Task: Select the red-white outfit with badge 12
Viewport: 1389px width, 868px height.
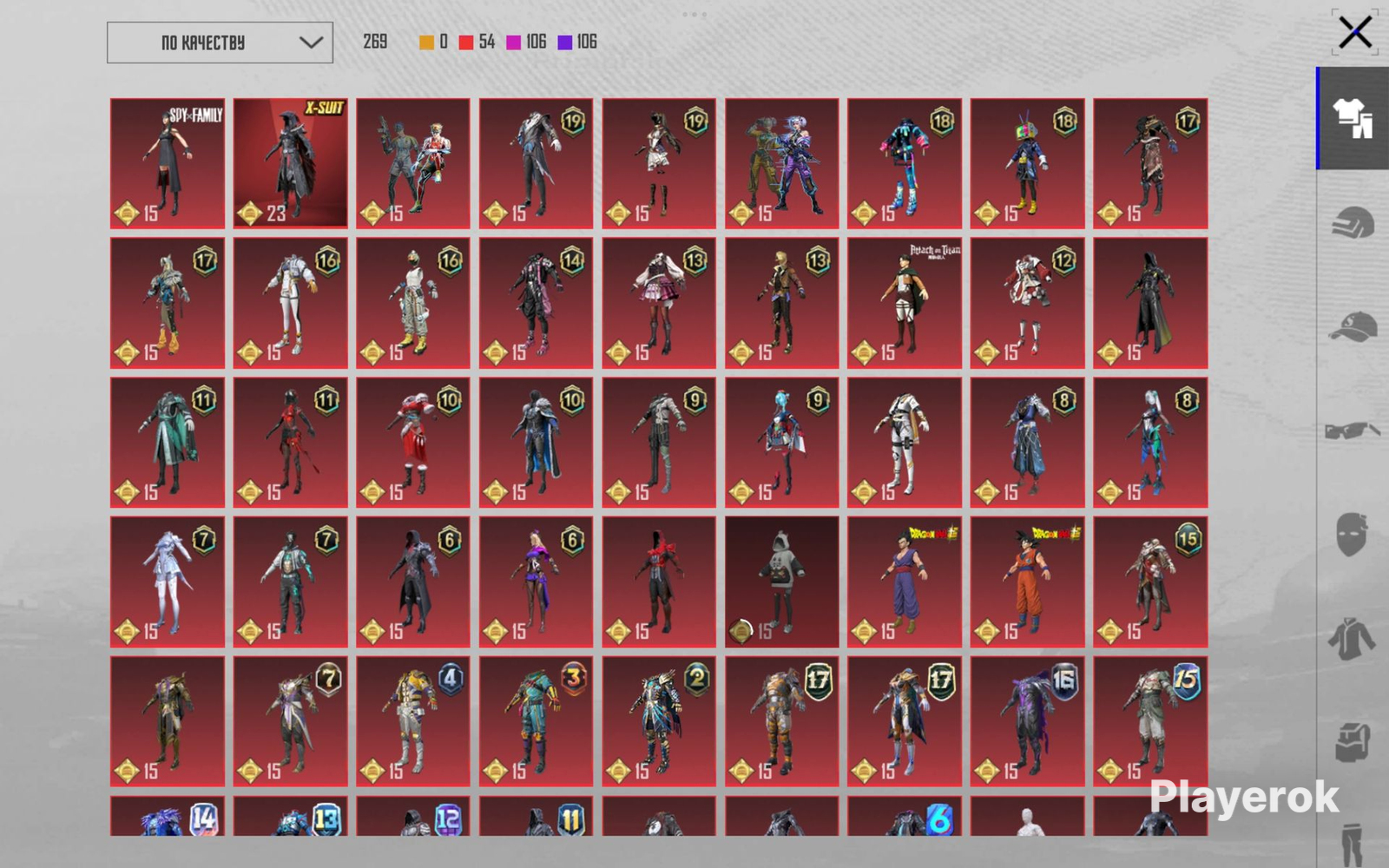Action: coord(1028,303)
